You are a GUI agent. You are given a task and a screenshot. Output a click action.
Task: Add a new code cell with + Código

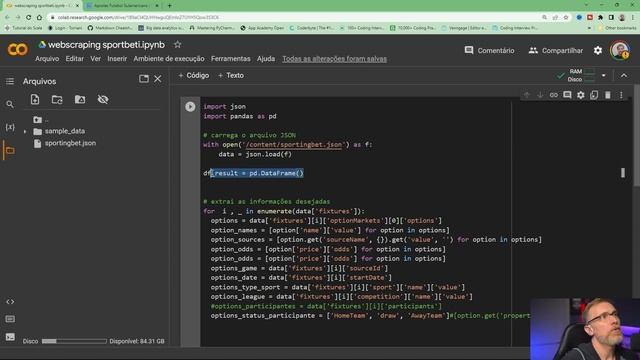(x=193, y=76)
